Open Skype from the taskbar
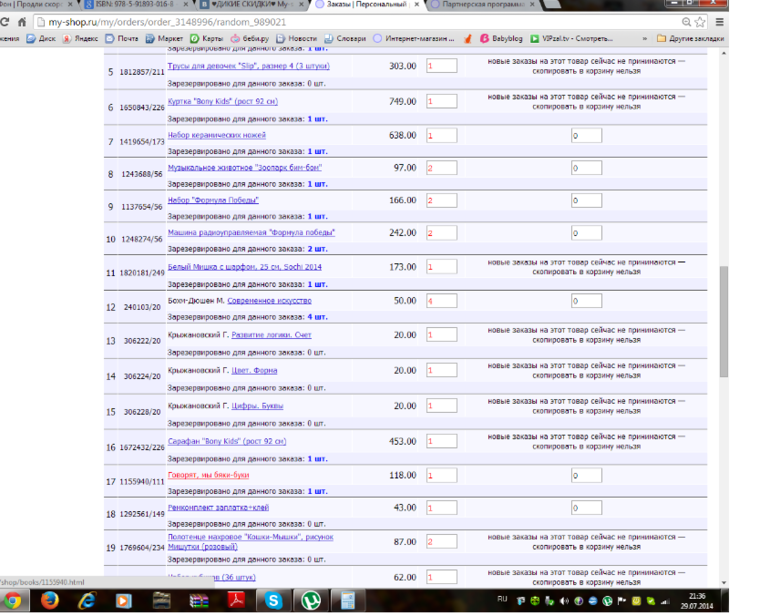Viewport: 770px width, 616px height. coord(273,600)
